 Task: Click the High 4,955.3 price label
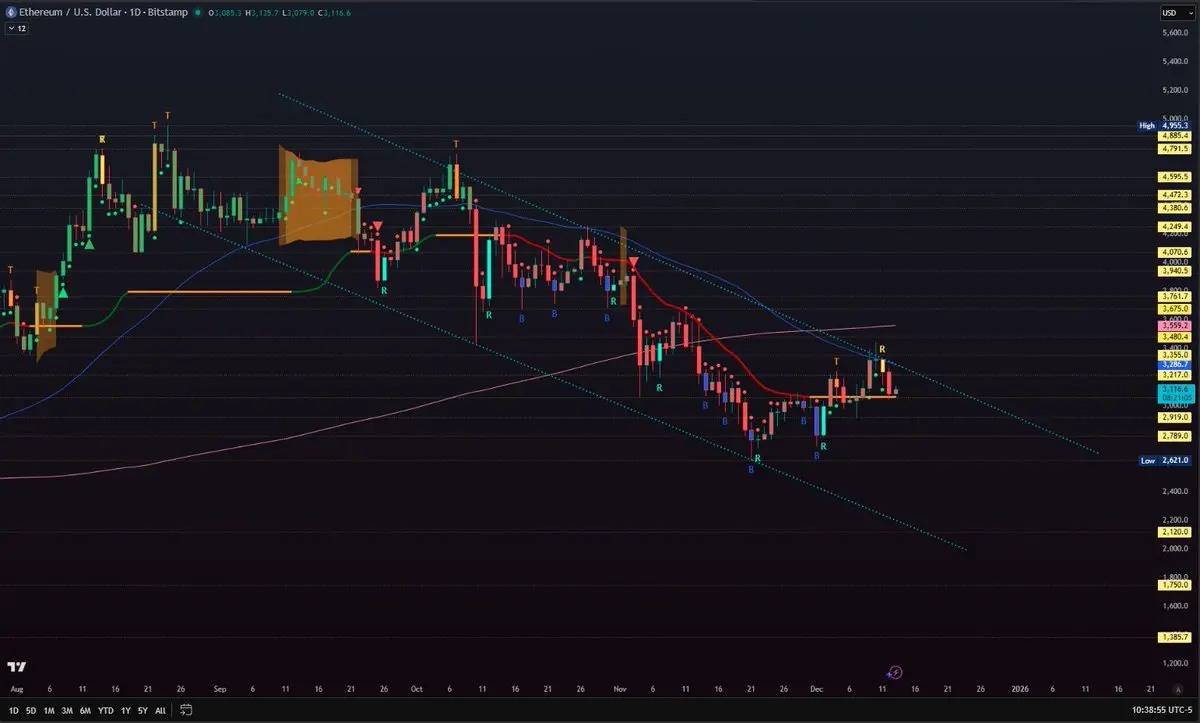[1164, 126]
